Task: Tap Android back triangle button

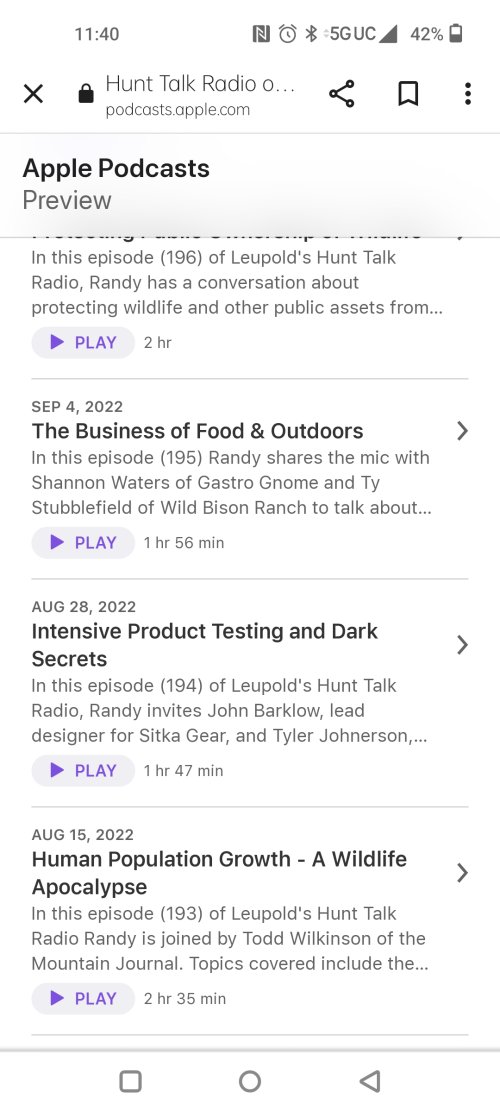Action: (x=370, y=1082)
